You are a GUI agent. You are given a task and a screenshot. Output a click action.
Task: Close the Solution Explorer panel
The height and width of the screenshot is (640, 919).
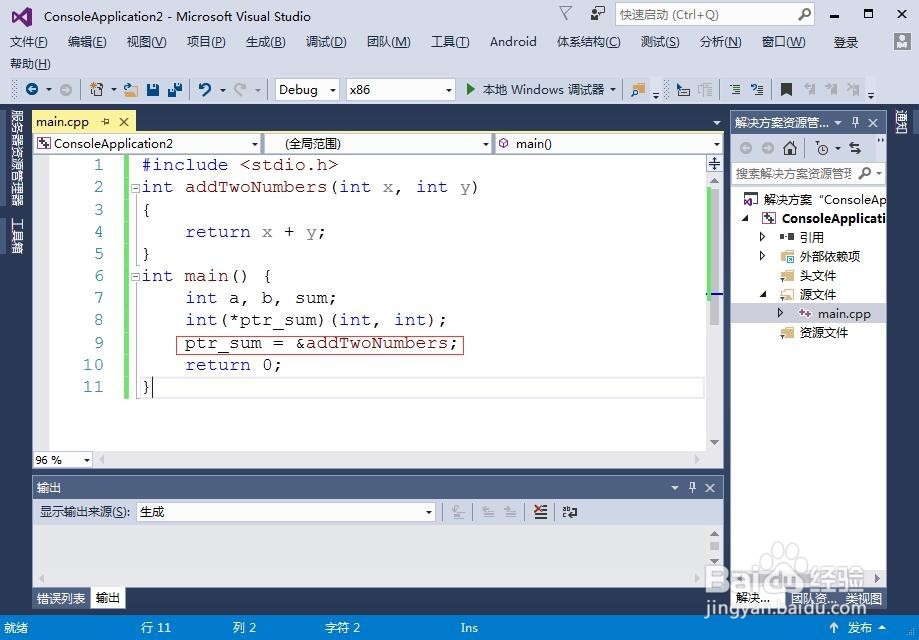coord(873,122)
